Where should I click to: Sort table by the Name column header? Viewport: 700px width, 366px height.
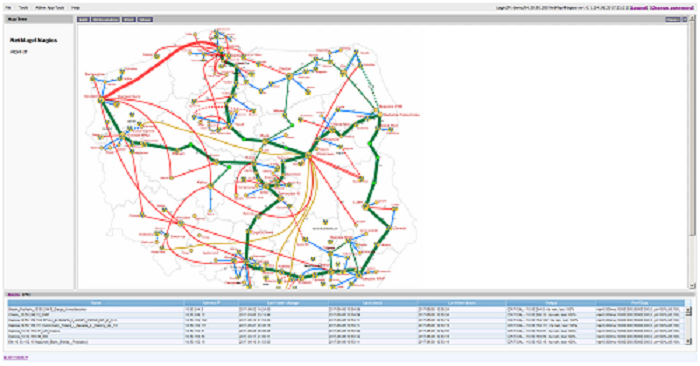(96, 303)
